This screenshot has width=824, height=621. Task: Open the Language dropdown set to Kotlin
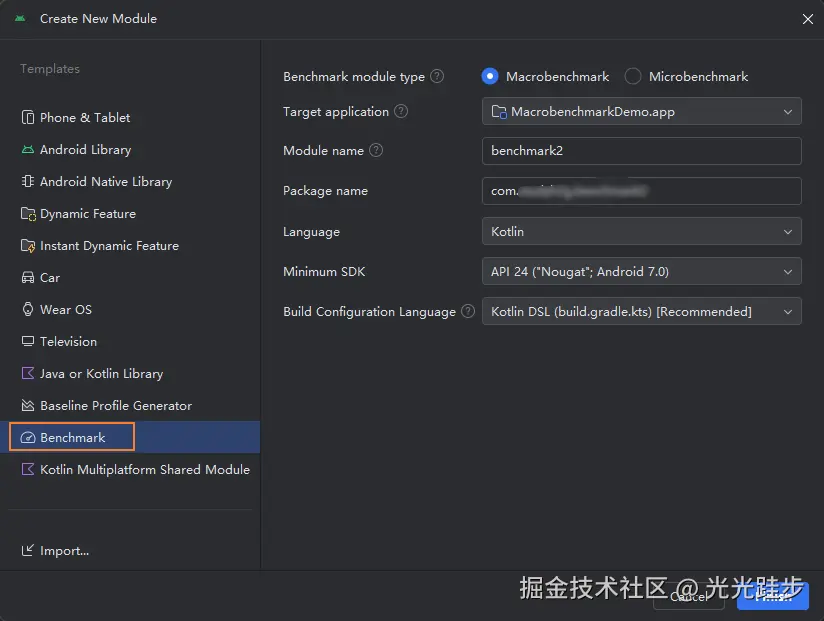pos(642,231)
